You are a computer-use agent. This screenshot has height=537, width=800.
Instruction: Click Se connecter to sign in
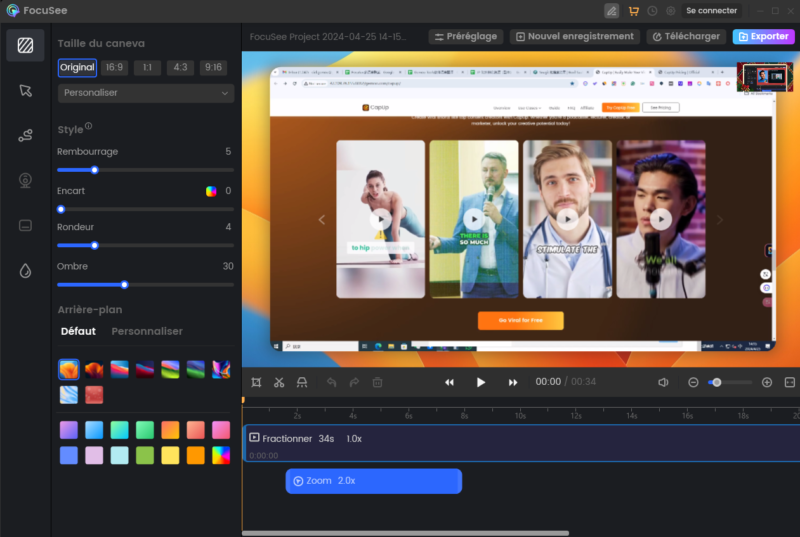(x=711, y=11)
